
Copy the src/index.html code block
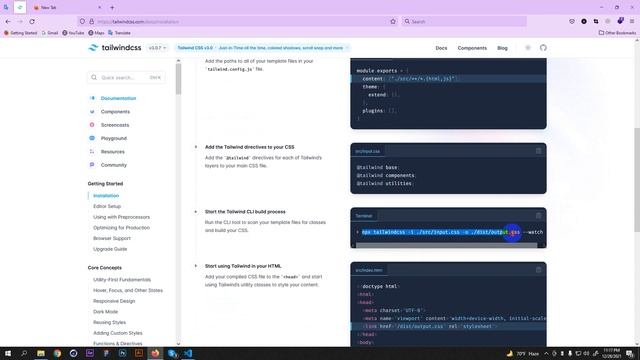538,270
